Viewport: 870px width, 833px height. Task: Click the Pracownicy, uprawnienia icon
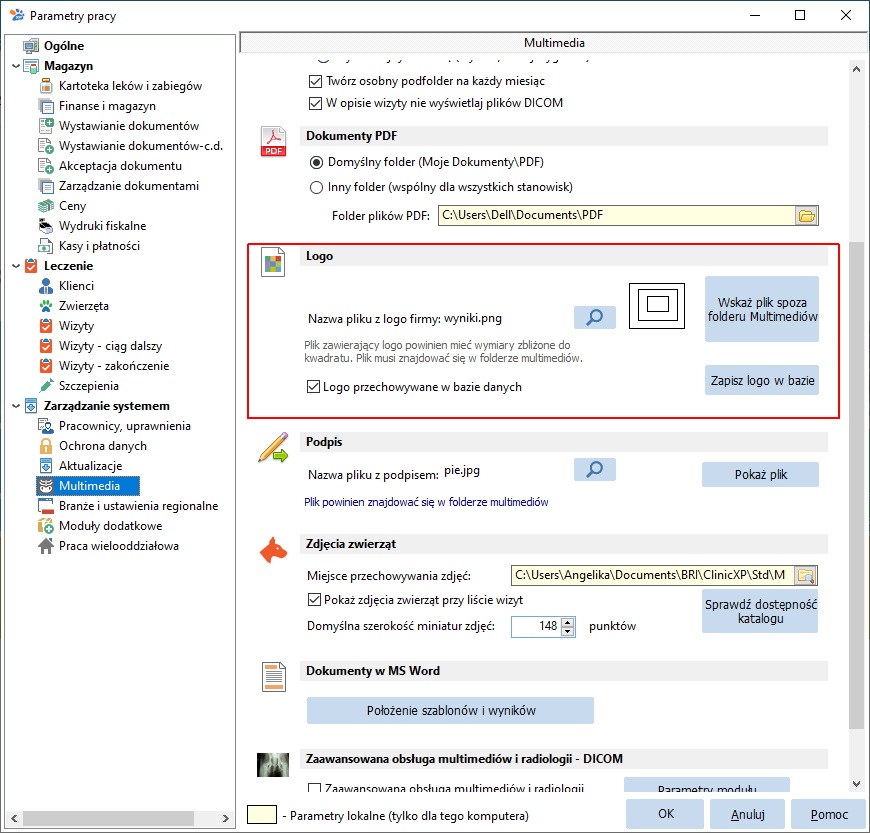tap(46, 426)
